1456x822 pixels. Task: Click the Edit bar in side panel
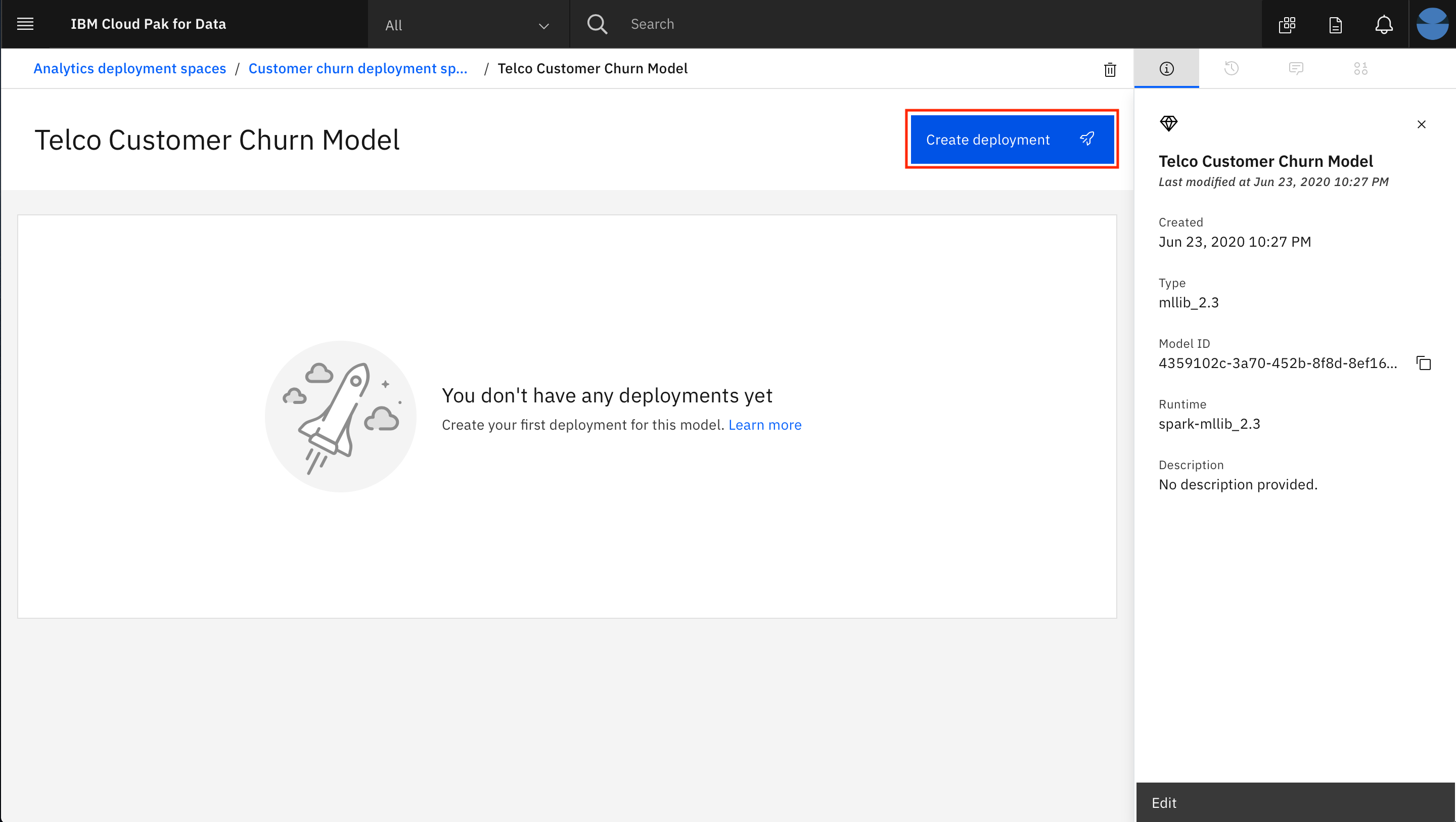pyautogui.click(x=1294, y=802)
